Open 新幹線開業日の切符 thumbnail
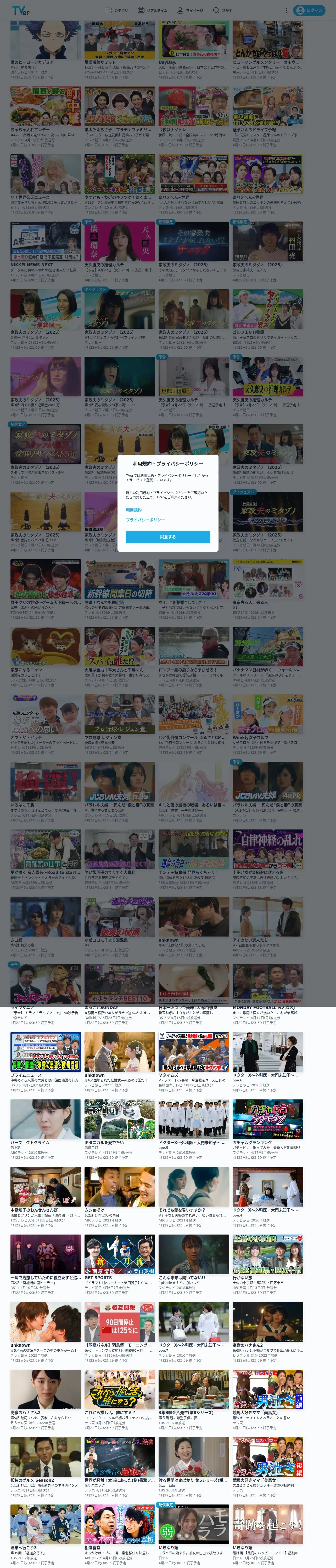Image resolution: width=336 pixels, height=1568 pixels. [x=120, y=579]
